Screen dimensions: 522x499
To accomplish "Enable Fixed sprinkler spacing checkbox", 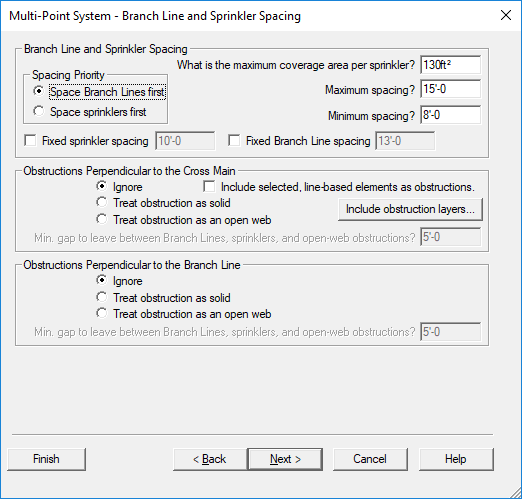I will [x=30, y=140].
